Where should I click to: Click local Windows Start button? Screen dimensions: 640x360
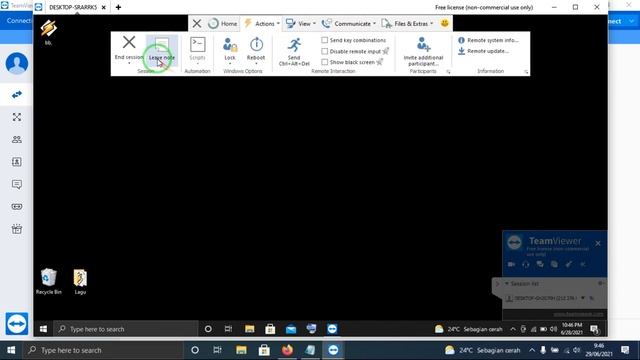[11, 350]
